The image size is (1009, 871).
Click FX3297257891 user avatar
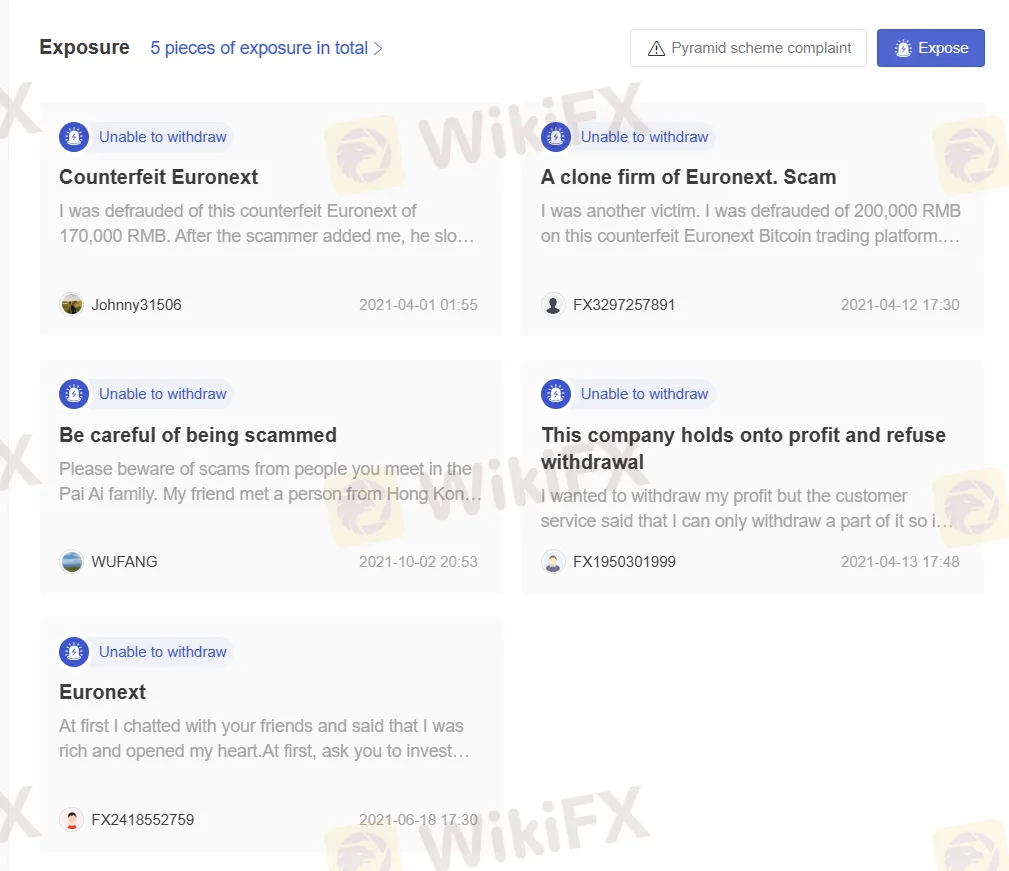[x=553, y=304]
